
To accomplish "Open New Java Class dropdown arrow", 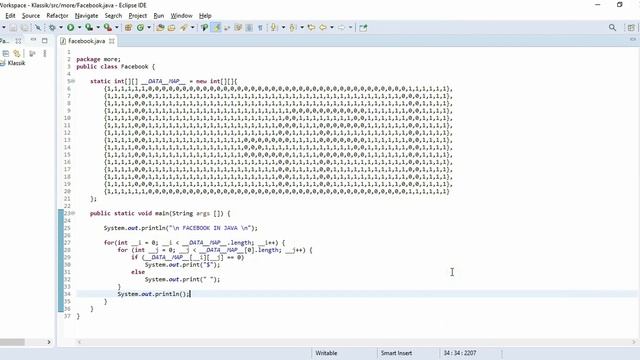I will pos(149,28).
